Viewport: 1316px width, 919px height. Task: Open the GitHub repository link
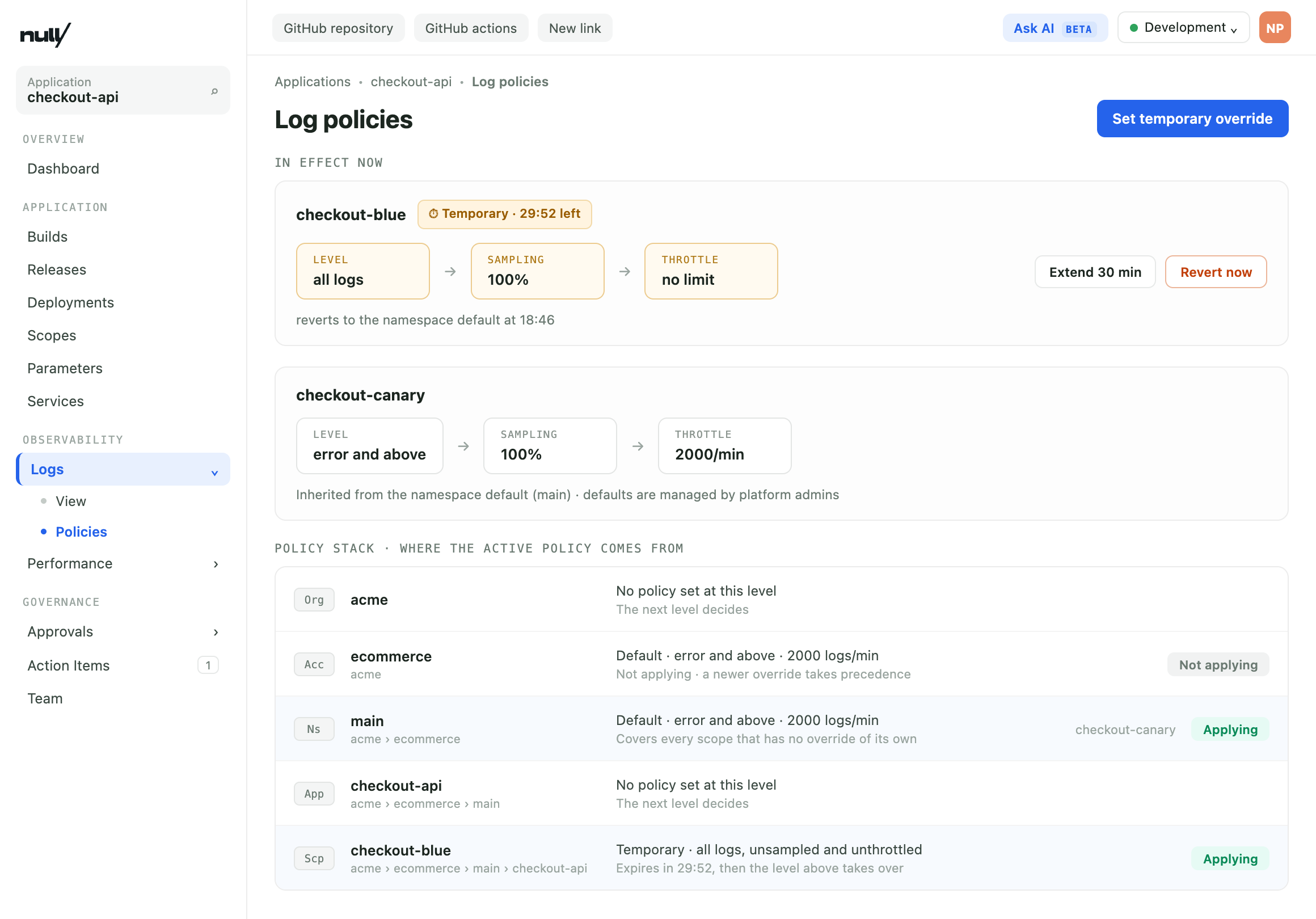point(338,28)
